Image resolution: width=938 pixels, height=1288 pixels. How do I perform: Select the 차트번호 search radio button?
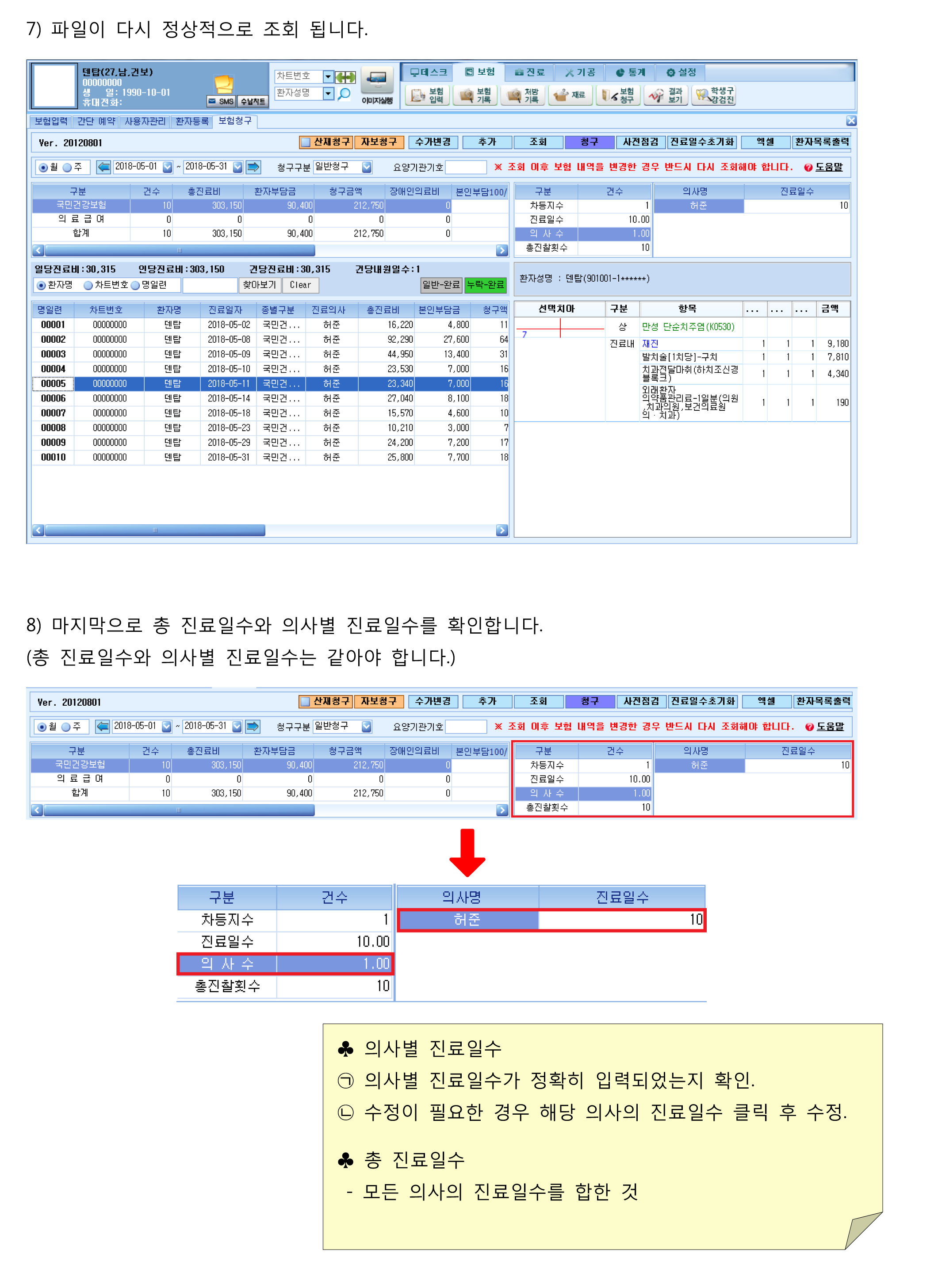[x=88, y=285]
